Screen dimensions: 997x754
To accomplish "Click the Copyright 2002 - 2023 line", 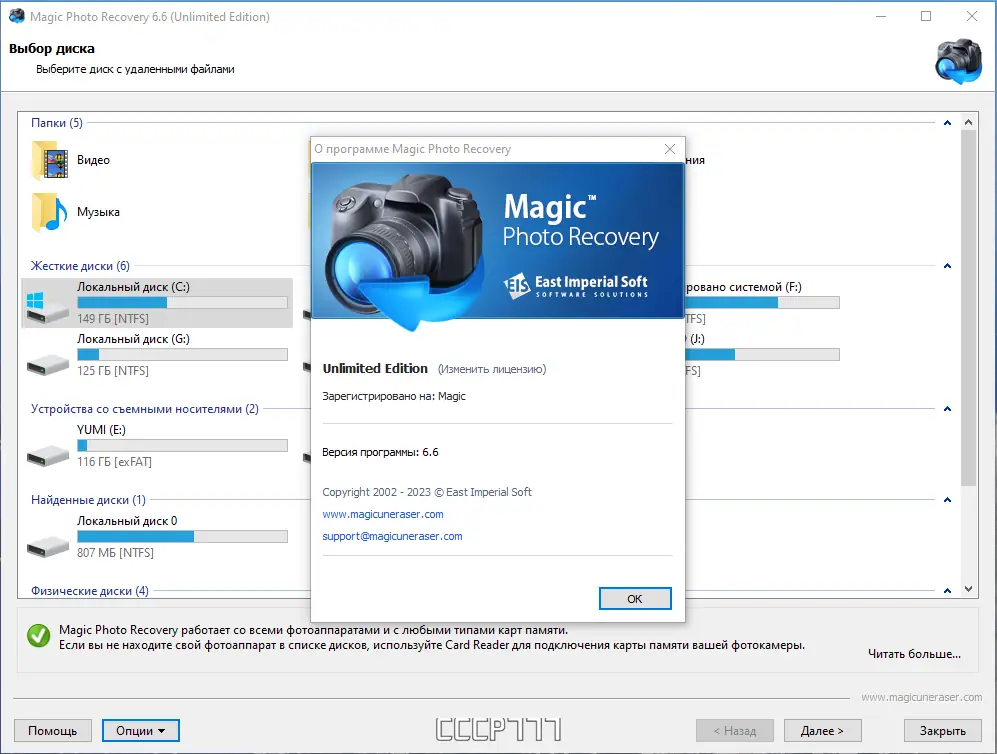I will [x=427, y=491].
